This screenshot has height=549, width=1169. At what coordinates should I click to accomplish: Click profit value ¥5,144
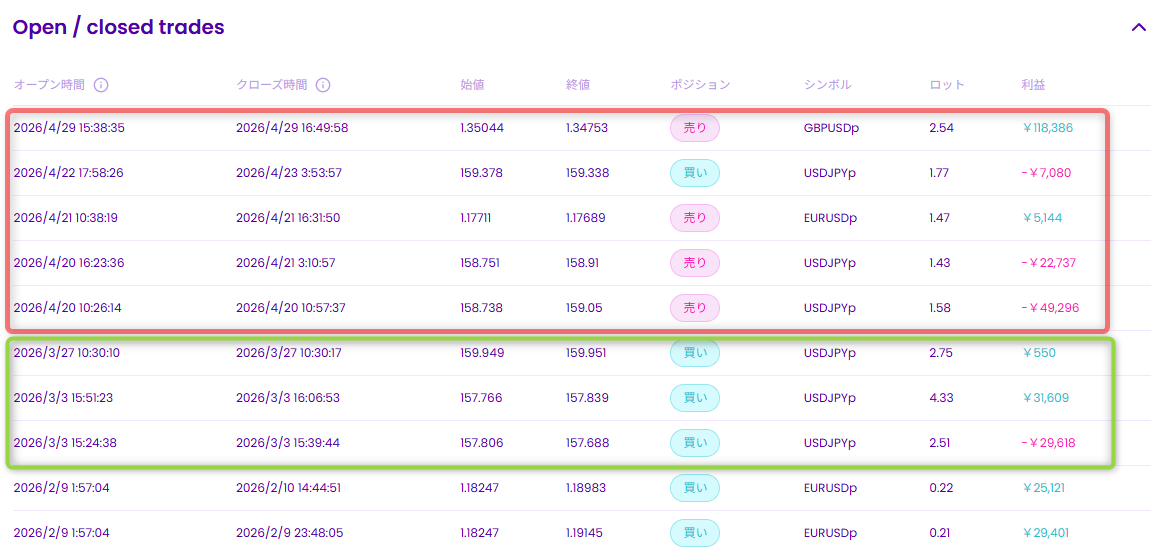click(1042, 218)
